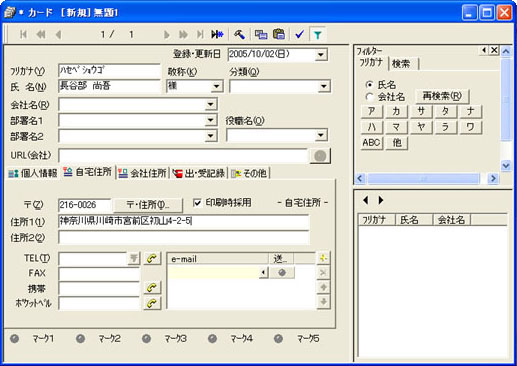Open the 登録・更新日 date dropdown
The width and height of the screenshot is (517, 366).
321,54
